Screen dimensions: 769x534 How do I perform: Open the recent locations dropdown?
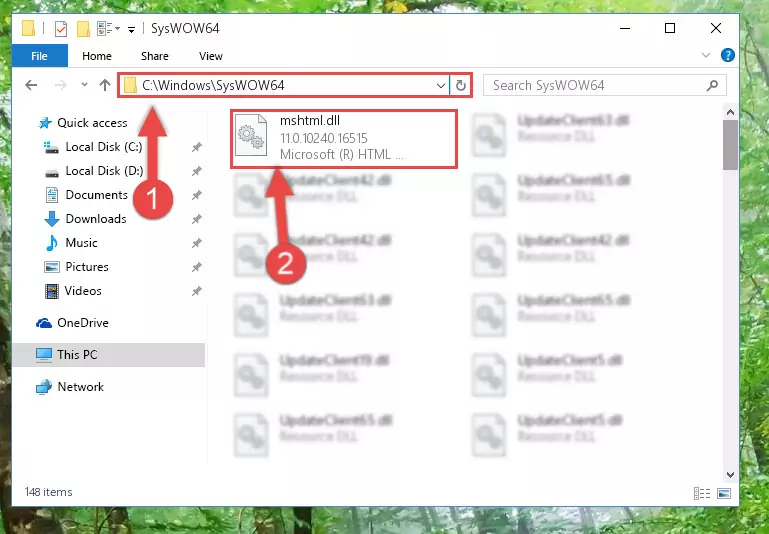[84, 85]
